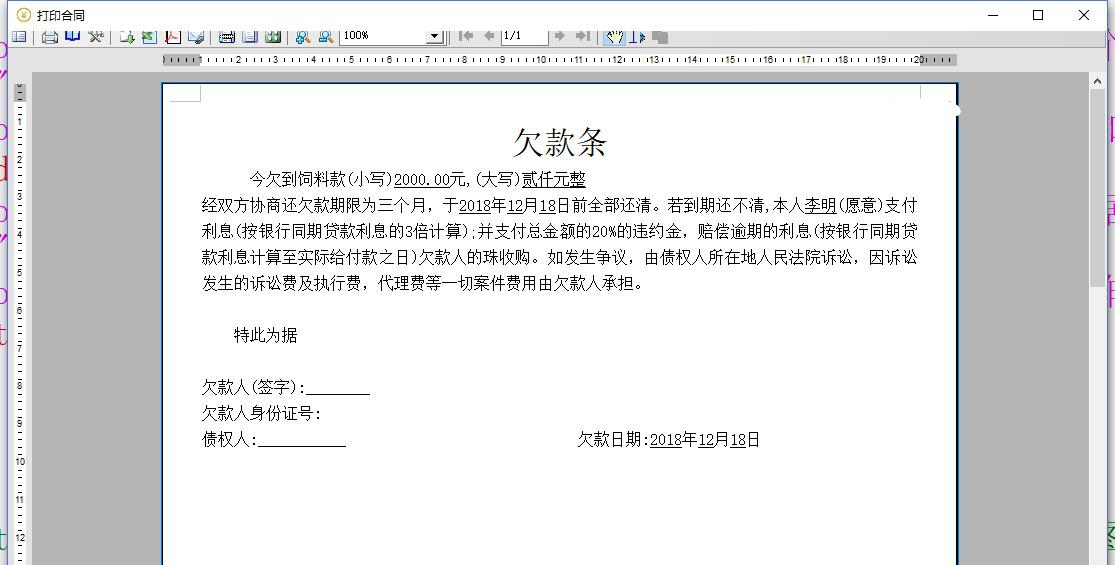This screenshot has height=565, width=1115.
Task: Click the 贰仟元整 uppercase amount
Action: [553, 180]
